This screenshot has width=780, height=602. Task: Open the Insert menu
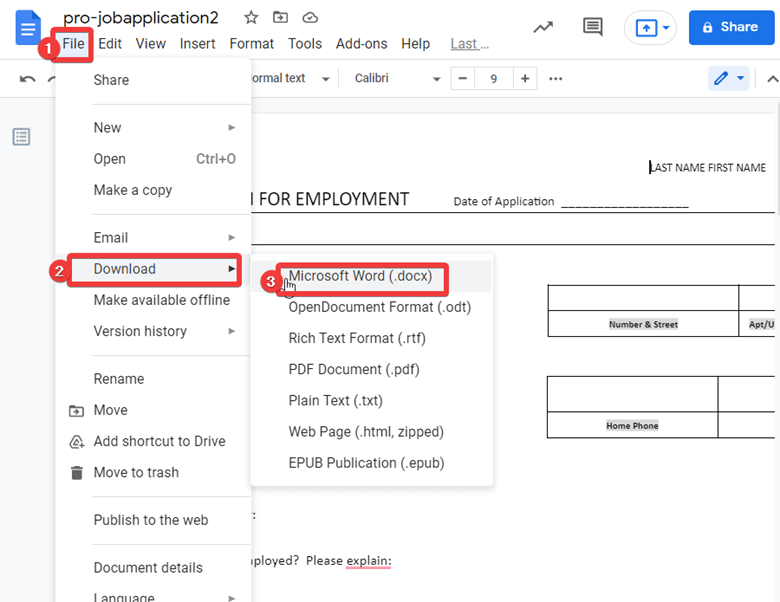pos(197,44)
